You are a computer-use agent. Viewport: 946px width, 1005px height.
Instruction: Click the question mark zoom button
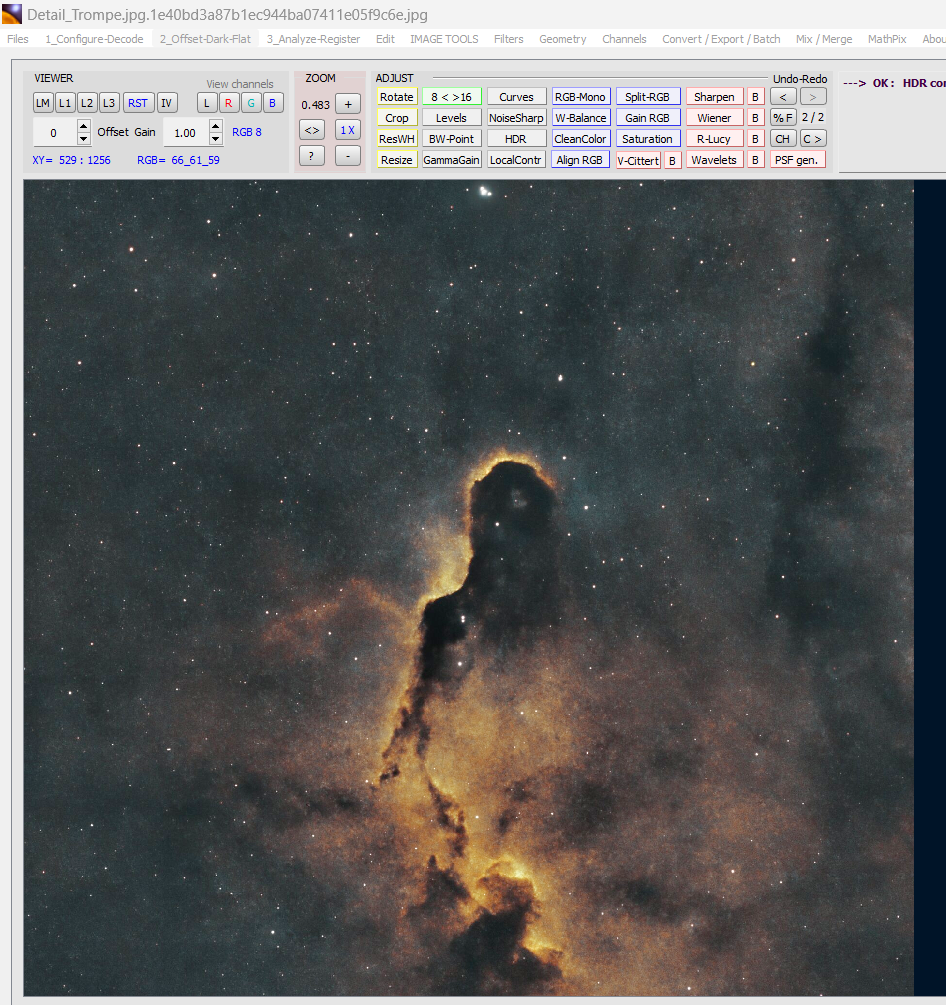[311, 155]
